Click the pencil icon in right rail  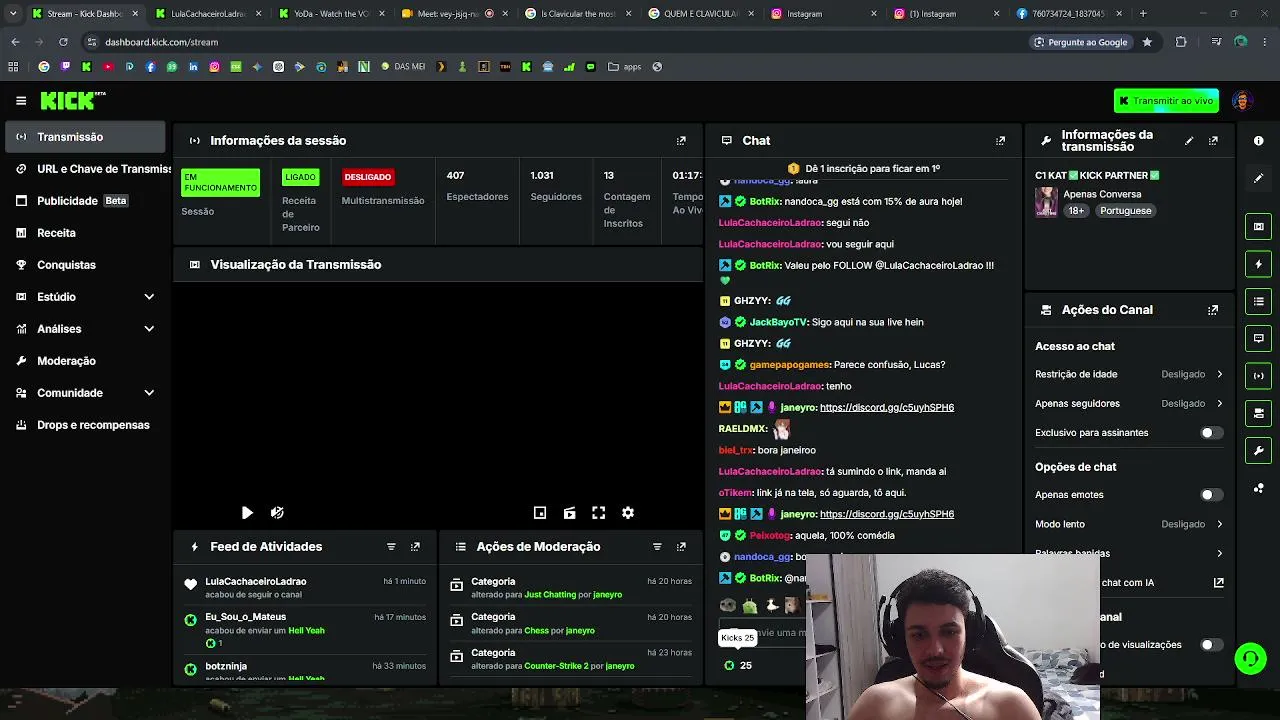(x=1258, y=178)
